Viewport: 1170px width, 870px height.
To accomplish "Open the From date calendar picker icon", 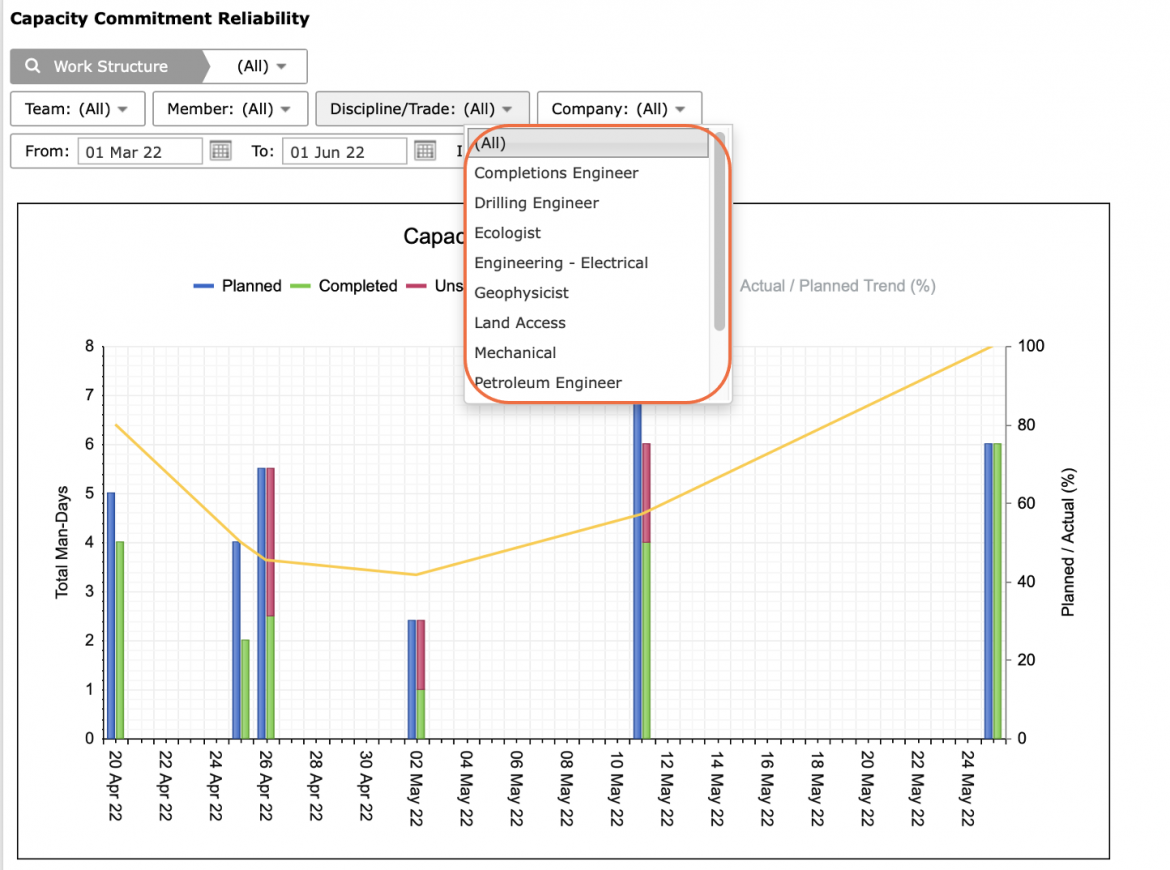I will [x=220, y=151].
